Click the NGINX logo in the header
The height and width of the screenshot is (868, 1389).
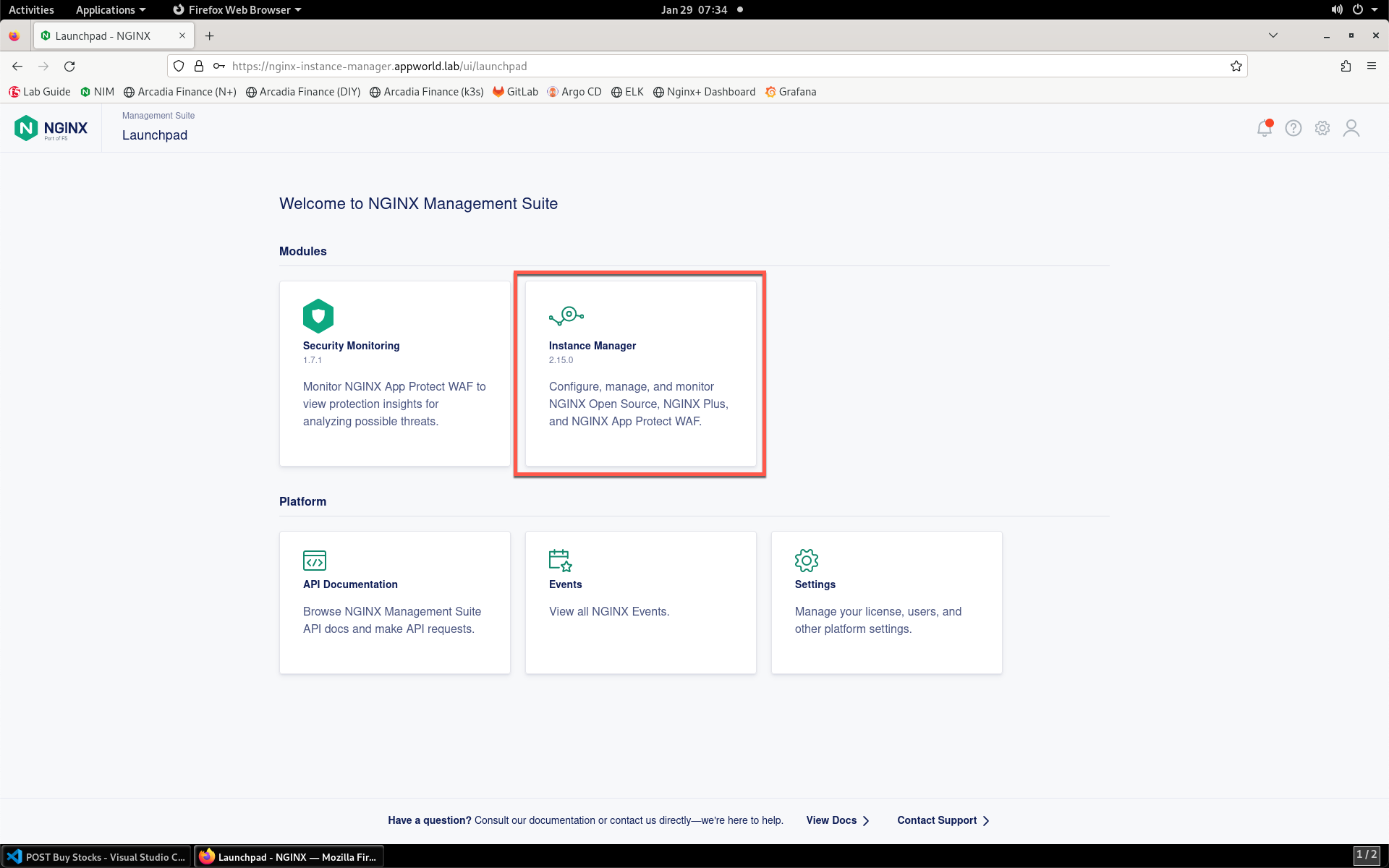tap(51, 128)
